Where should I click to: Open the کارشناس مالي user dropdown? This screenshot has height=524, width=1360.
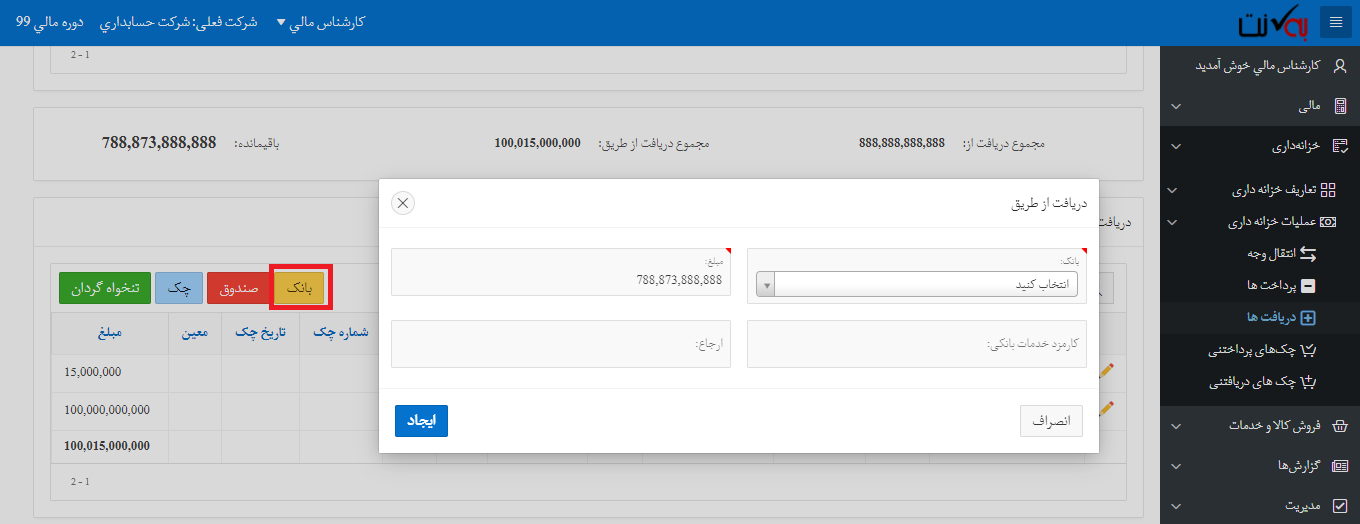tap(320, 21)
